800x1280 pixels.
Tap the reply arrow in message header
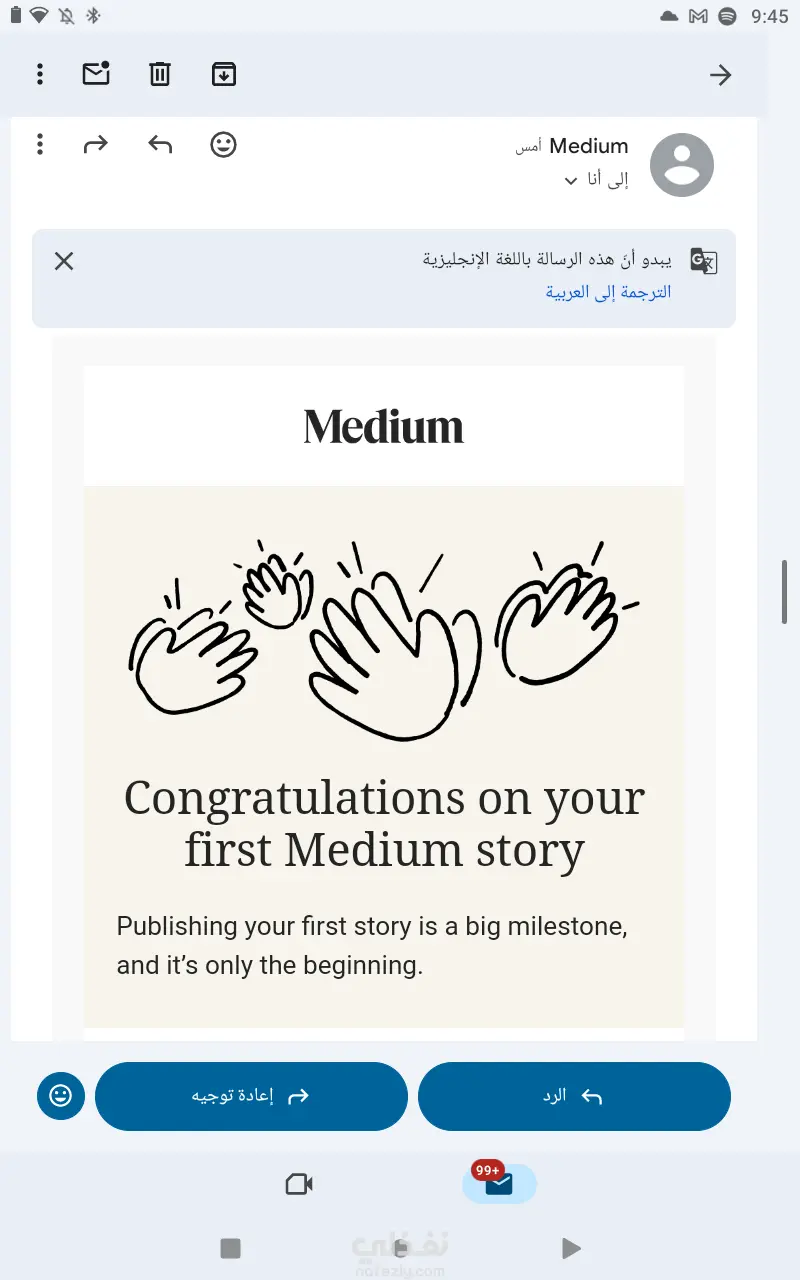point(160,145)
